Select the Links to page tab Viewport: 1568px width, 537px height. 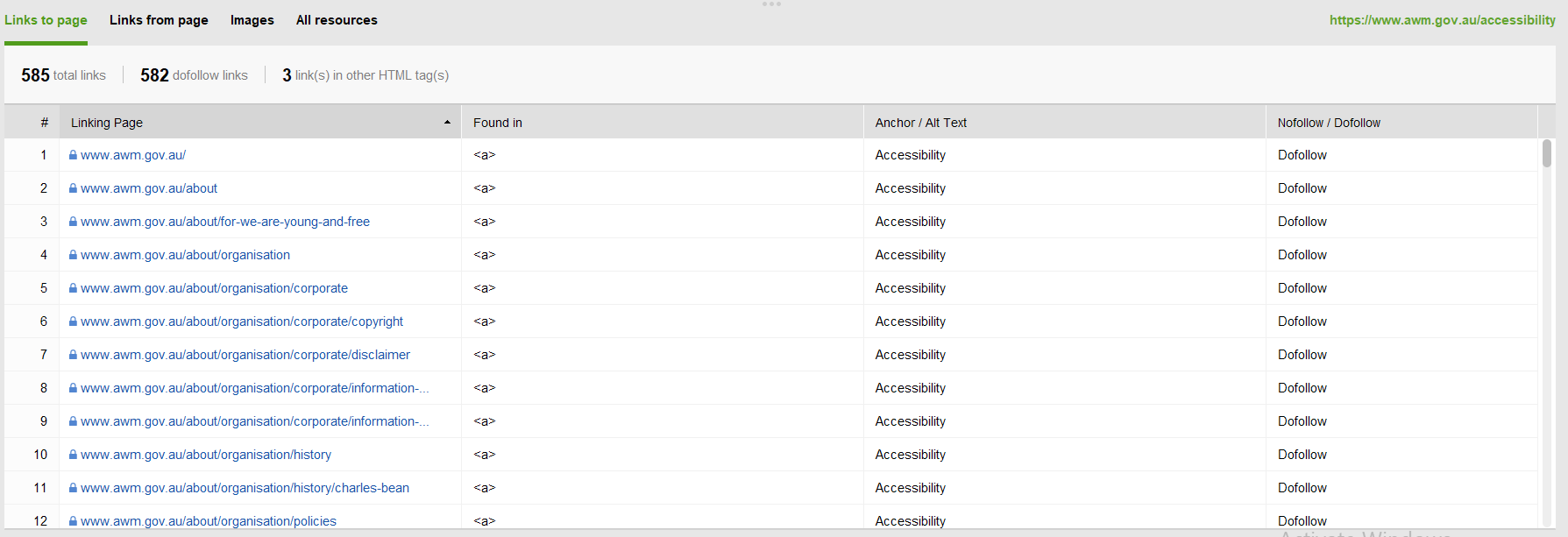(46, 20)
